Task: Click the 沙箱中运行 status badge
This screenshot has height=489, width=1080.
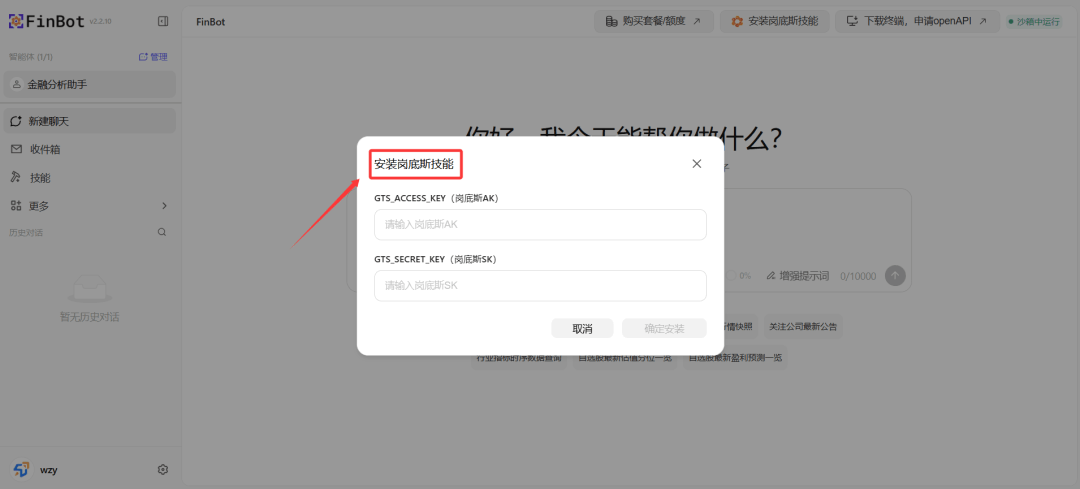Action: coord(1034,21)
